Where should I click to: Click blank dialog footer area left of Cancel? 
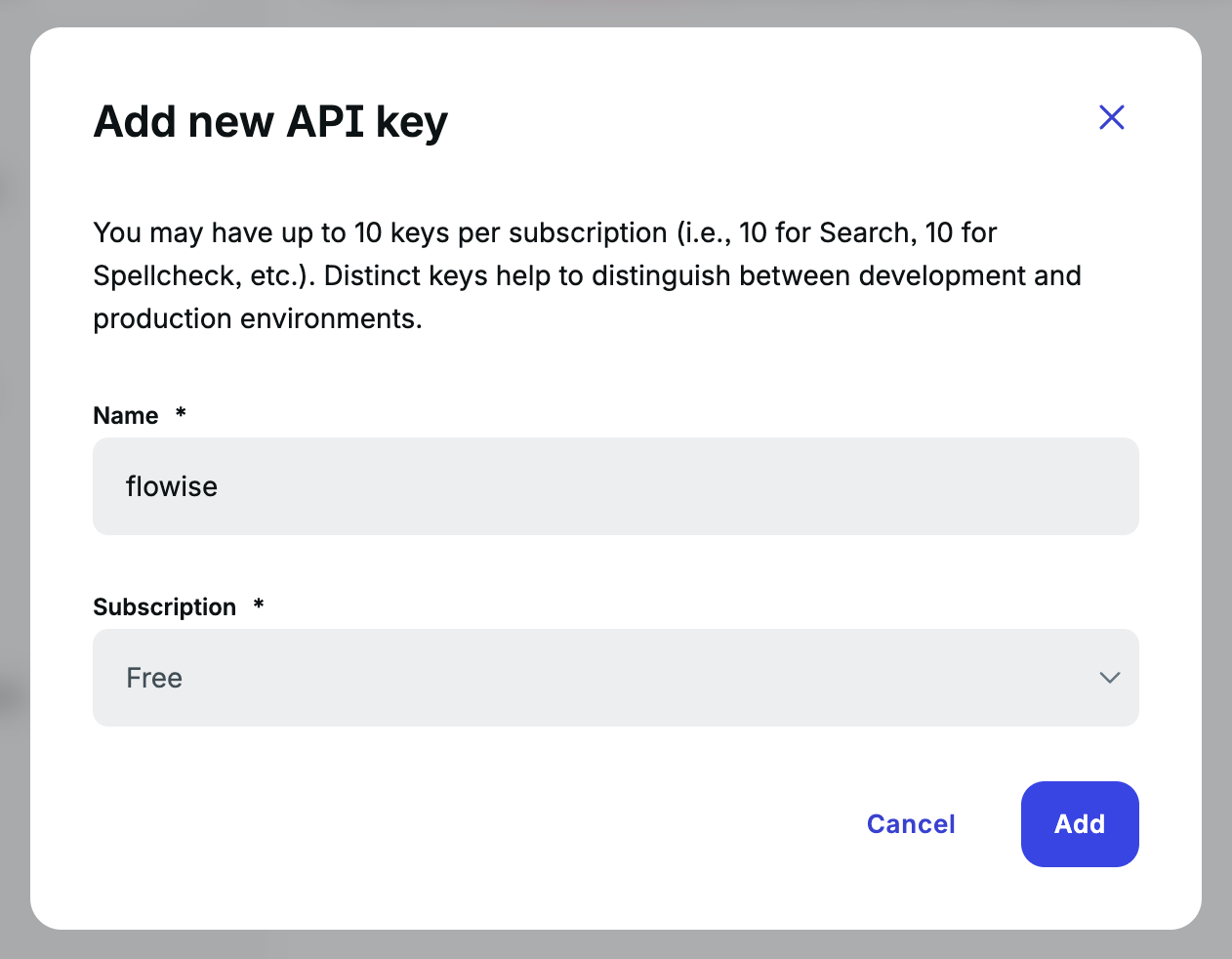coord(439,823)
